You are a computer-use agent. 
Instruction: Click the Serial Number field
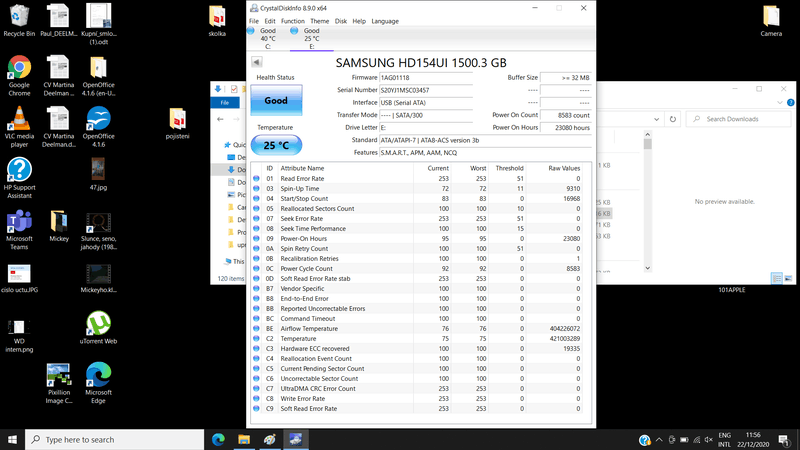tap(426, 90)
